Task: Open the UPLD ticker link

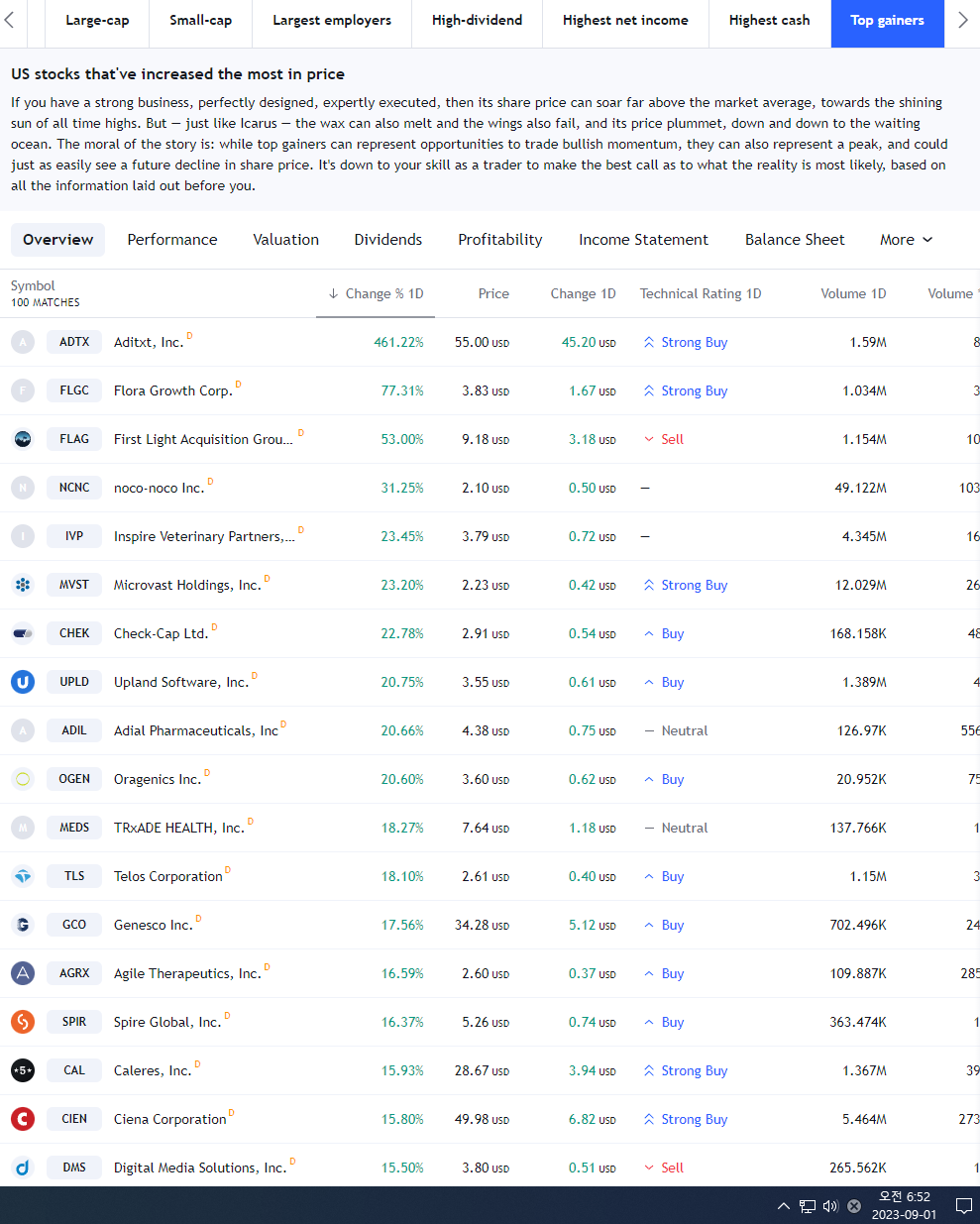Action: pyautogui.click(x=74, y=682)
